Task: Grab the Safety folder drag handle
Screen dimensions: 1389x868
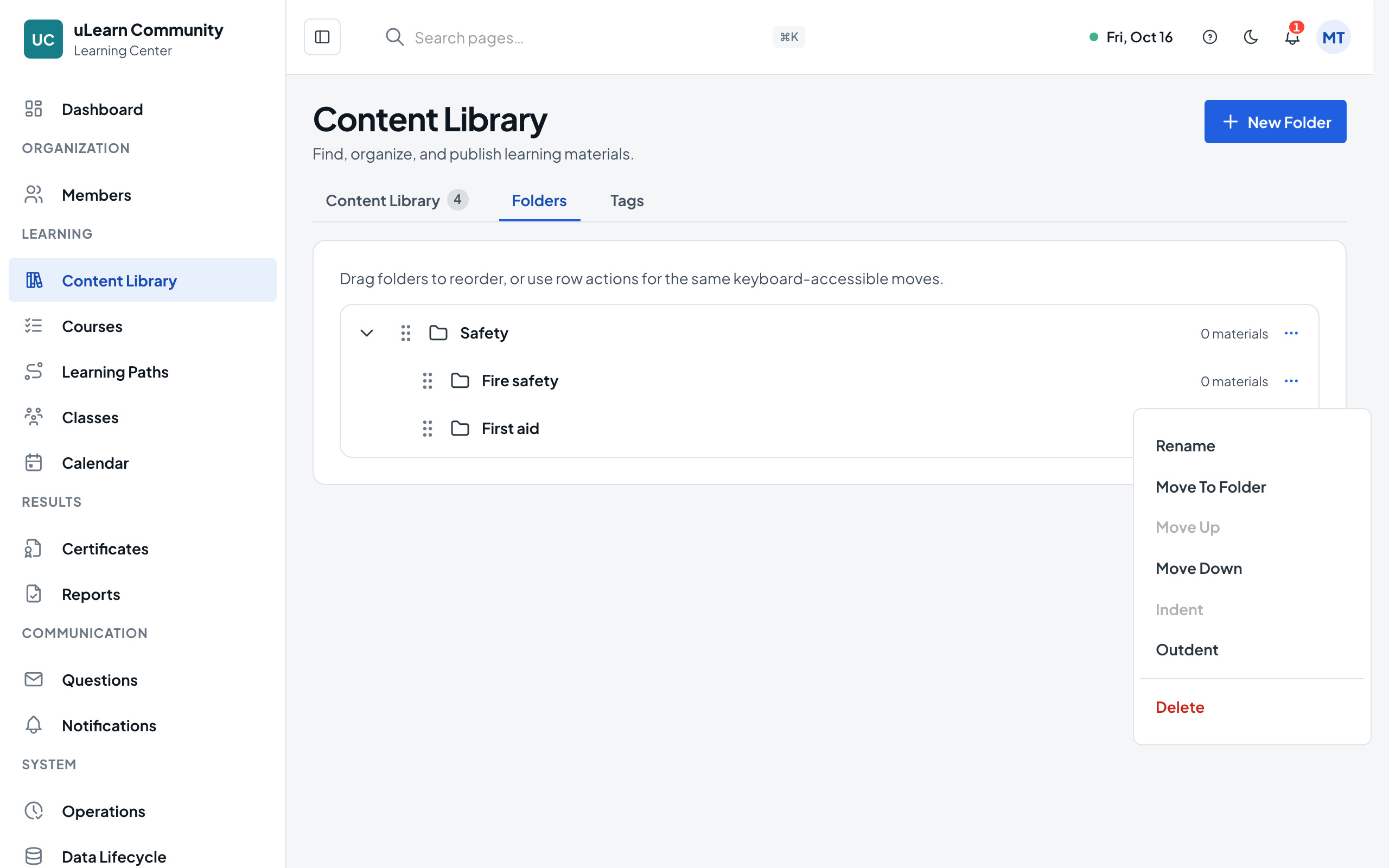Action: [x=406, y=333]
